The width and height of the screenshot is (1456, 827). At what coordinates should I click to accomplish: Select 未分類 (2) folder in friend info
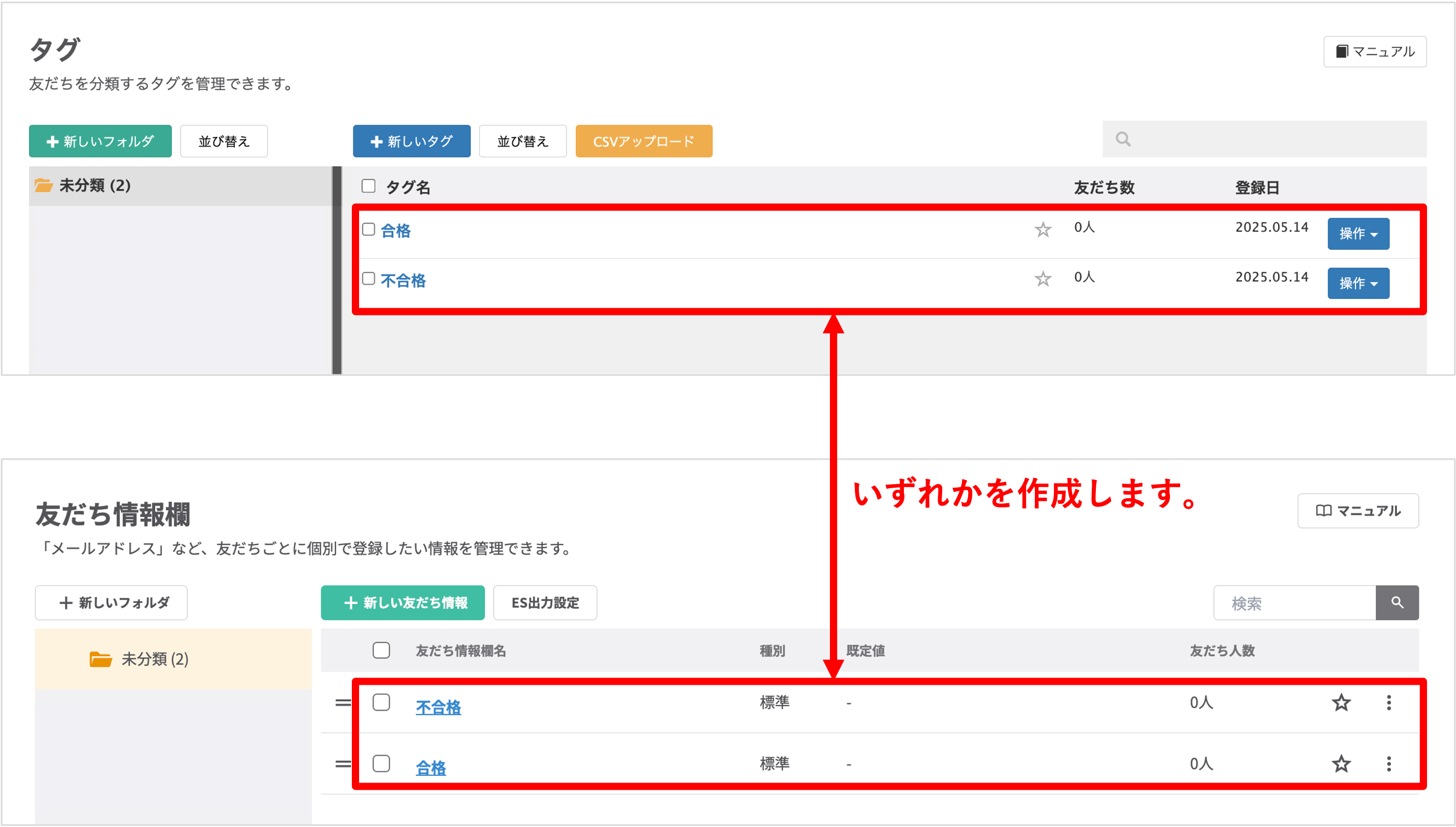[155, 659]
